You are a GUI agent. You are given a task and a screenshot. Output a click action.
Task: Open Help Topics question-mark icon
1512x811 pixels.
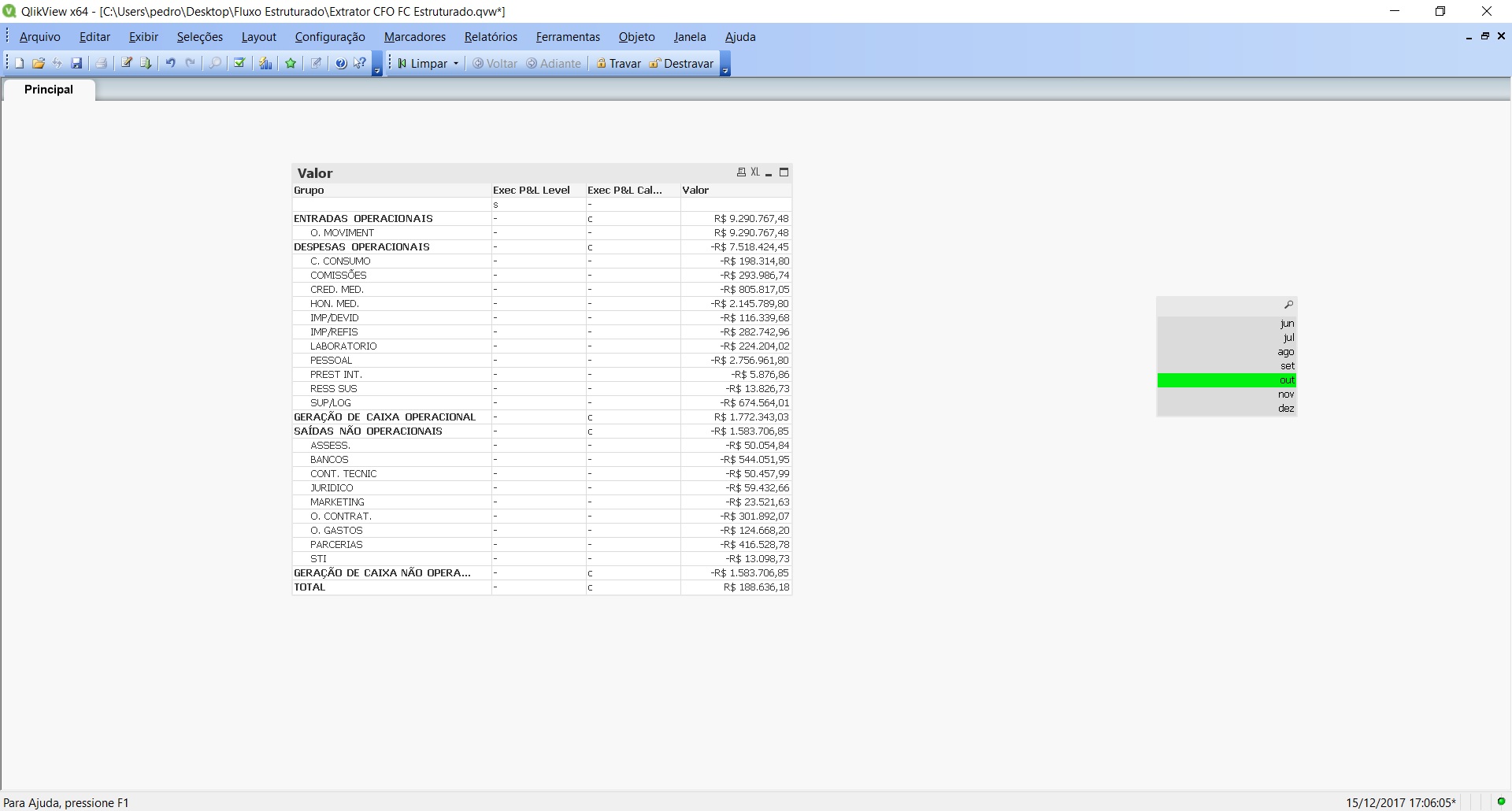341,64
